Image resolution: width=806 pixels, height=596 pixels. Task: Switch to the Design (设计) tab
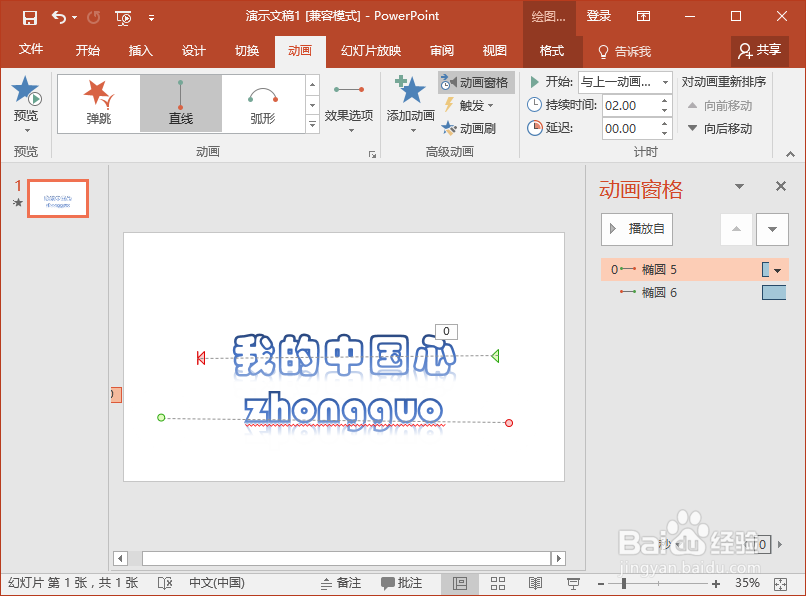click(x=194, y=50)
